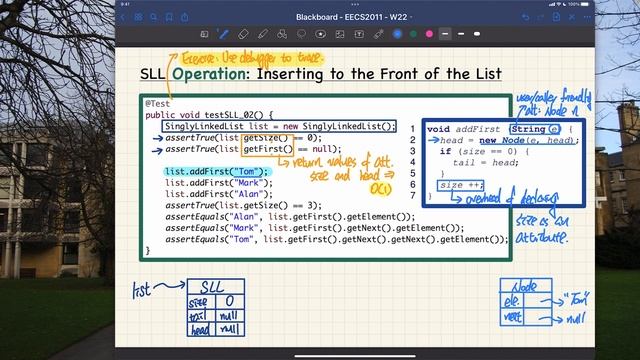Screen dimensions: 640x360
Task: Choose the pink pen color
Action: pyautogui.click(x=429, y=34)
